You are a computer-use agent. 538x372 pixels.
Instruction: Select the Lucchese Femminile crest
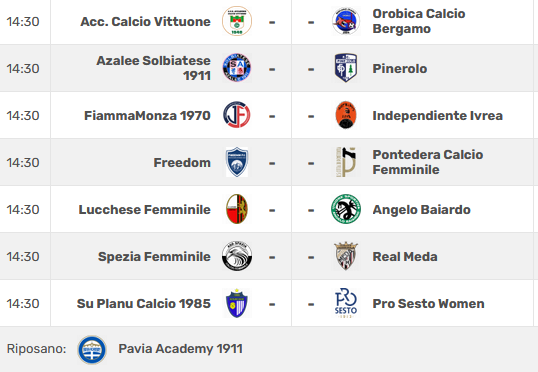[x=237, y=209]
